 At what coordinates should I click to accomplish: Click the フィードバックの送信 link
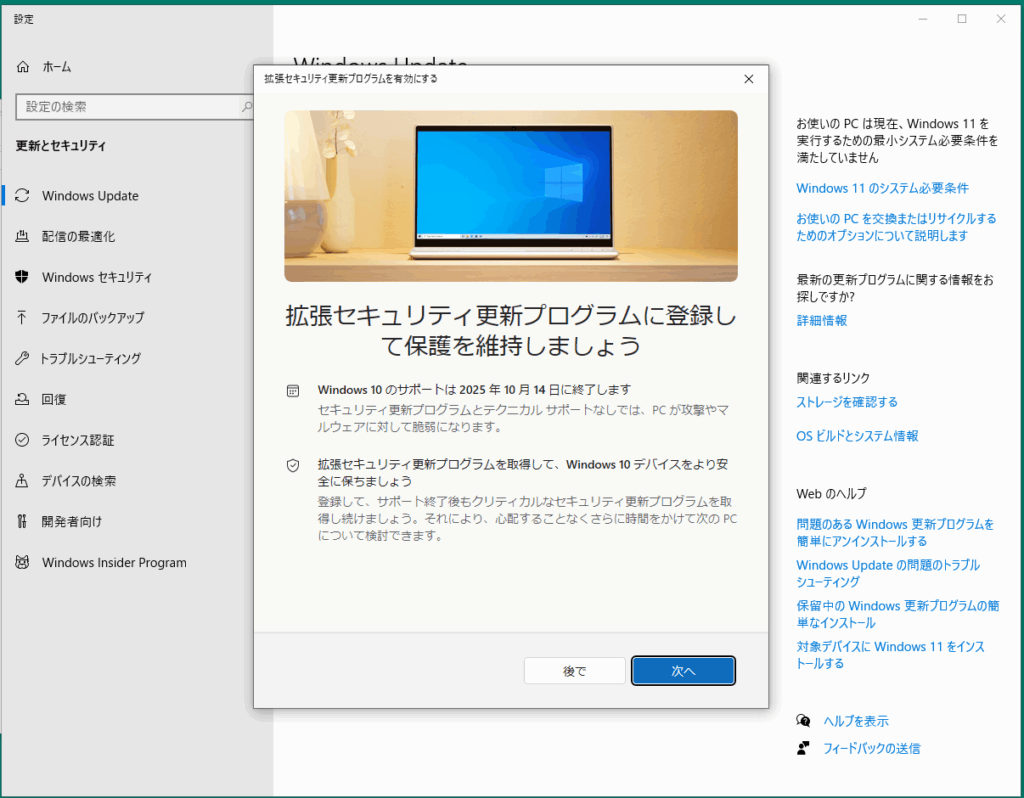(872, 748)
